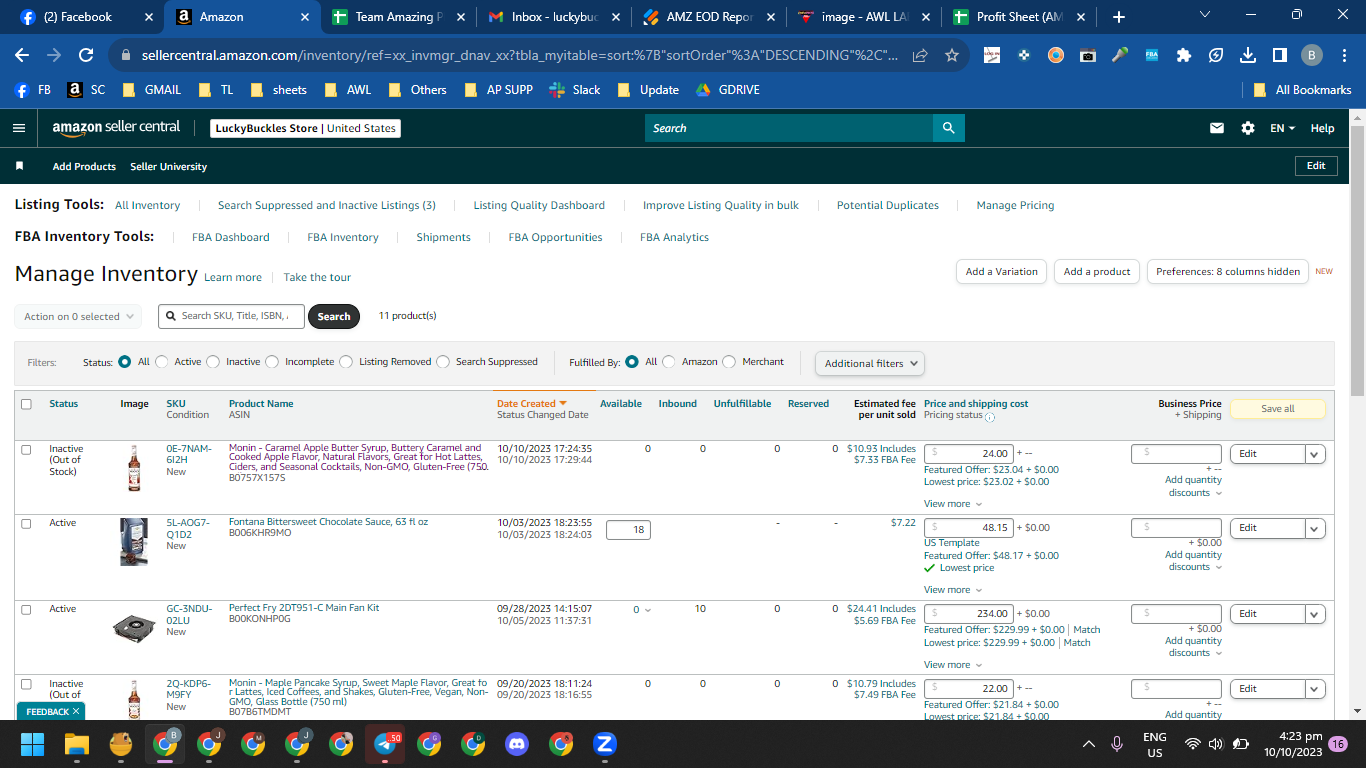Select the Listing Removed status filter
The width and height of the screenshot is (1366, 768).
[x=346, y=362]
